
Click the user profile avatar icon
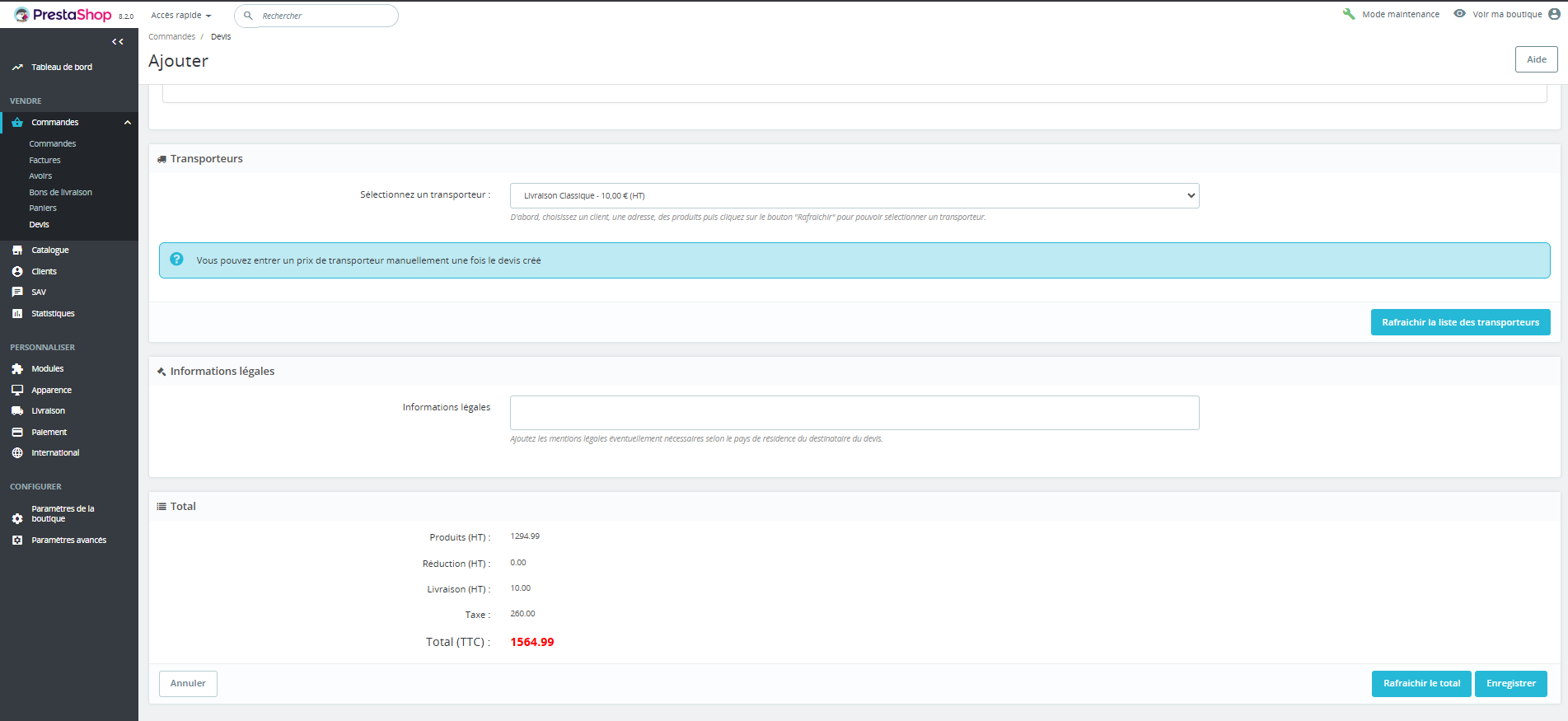click(1554, 14)
